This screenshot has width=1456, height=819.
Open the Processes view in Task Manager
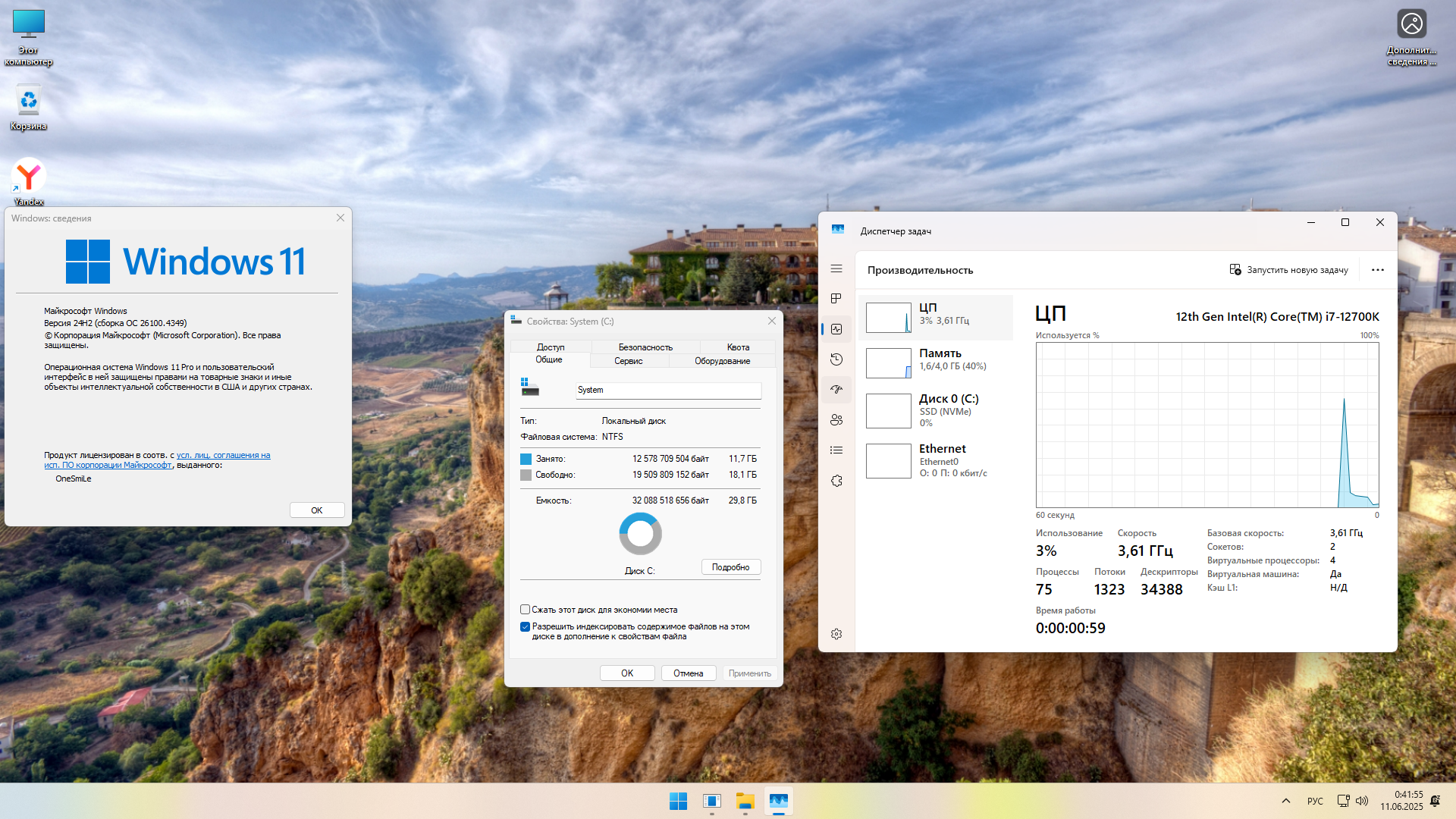[836, 298]
